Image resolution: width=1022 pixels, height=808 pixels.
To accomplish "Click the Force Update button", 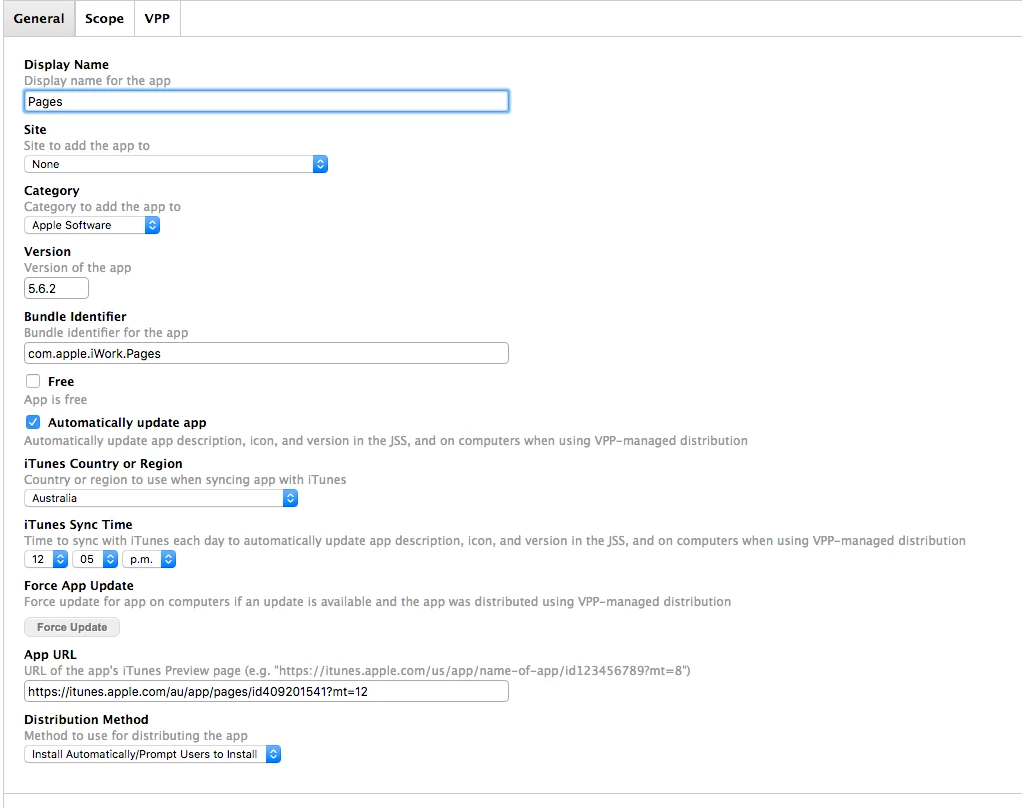I will coord(72,627).
